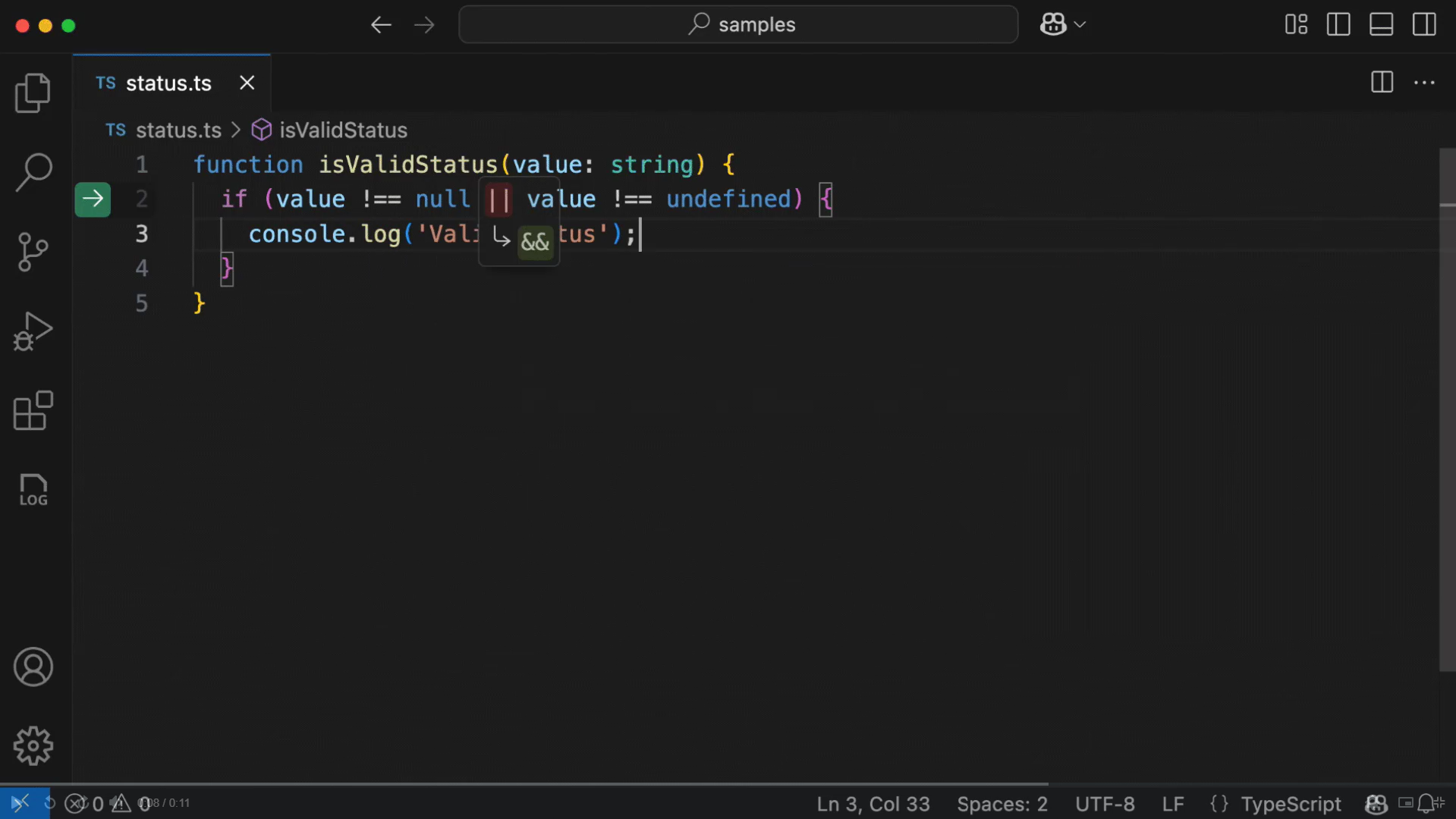
Task: Click line number 1 in the gutter
Action: (x=142, y=165)
